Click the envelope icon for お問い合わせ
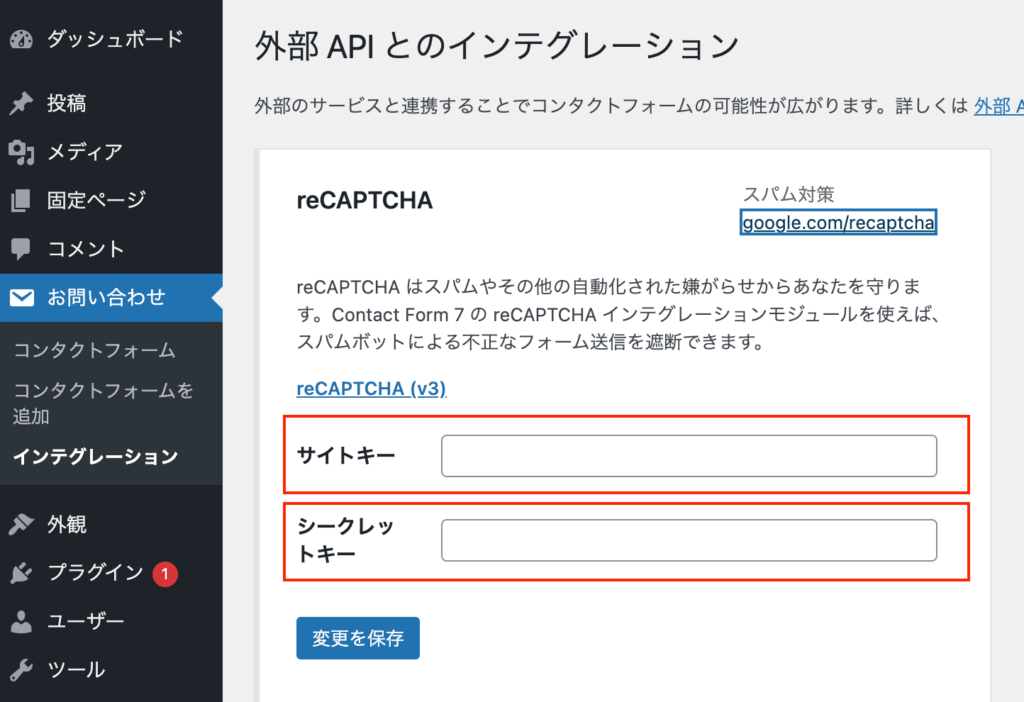This screenshot has width=1024, height=702. (x=21, y=297)
